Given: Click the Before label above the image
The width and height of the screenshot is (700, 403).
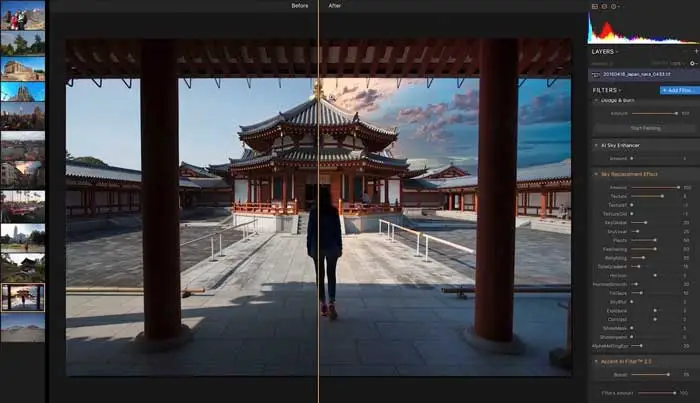Looking at the screenshot, I should tap(300, 6).
